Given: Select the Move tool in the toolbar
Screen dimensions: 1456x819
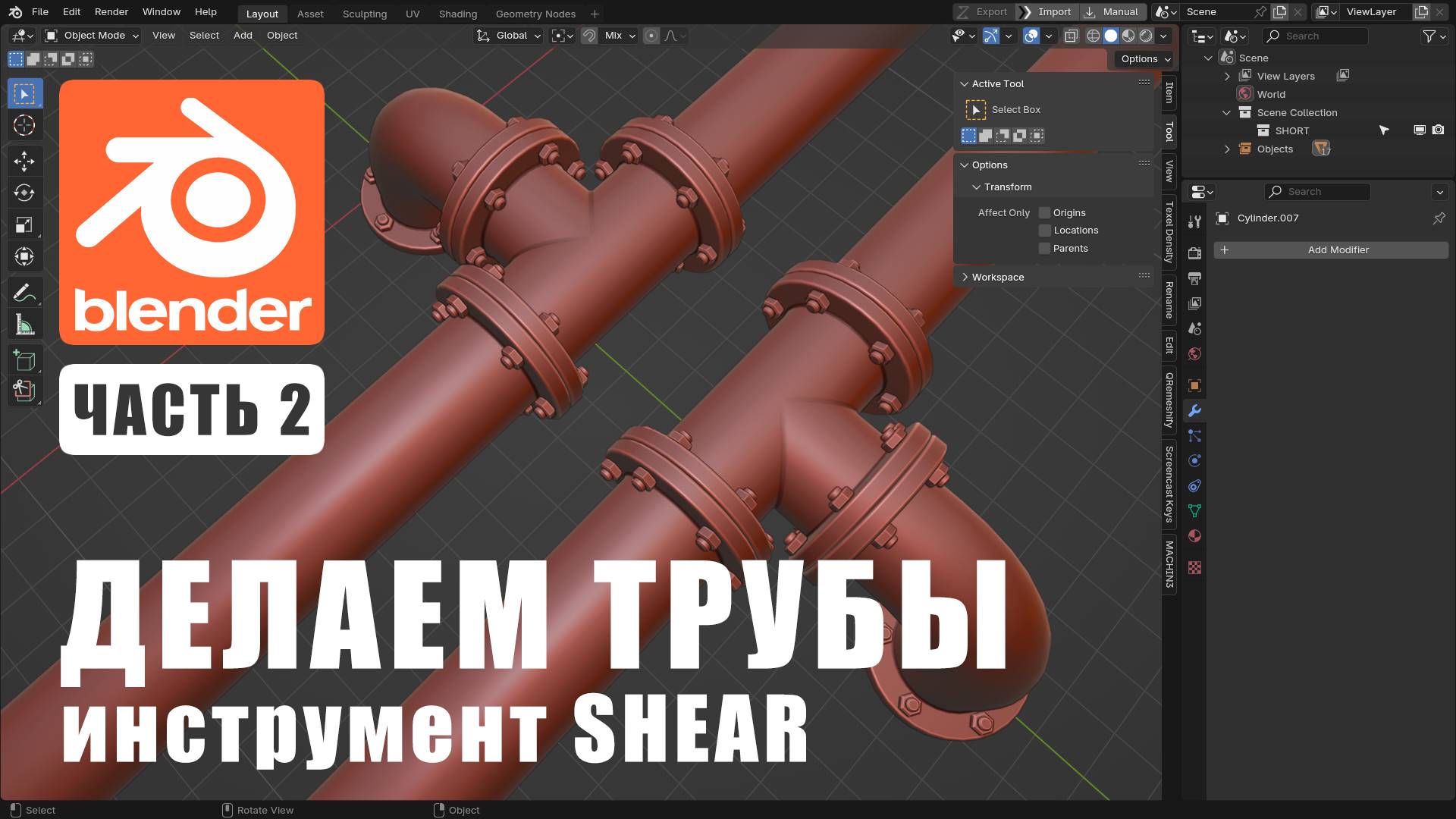Looking at the screenshot, I should 24,162.
